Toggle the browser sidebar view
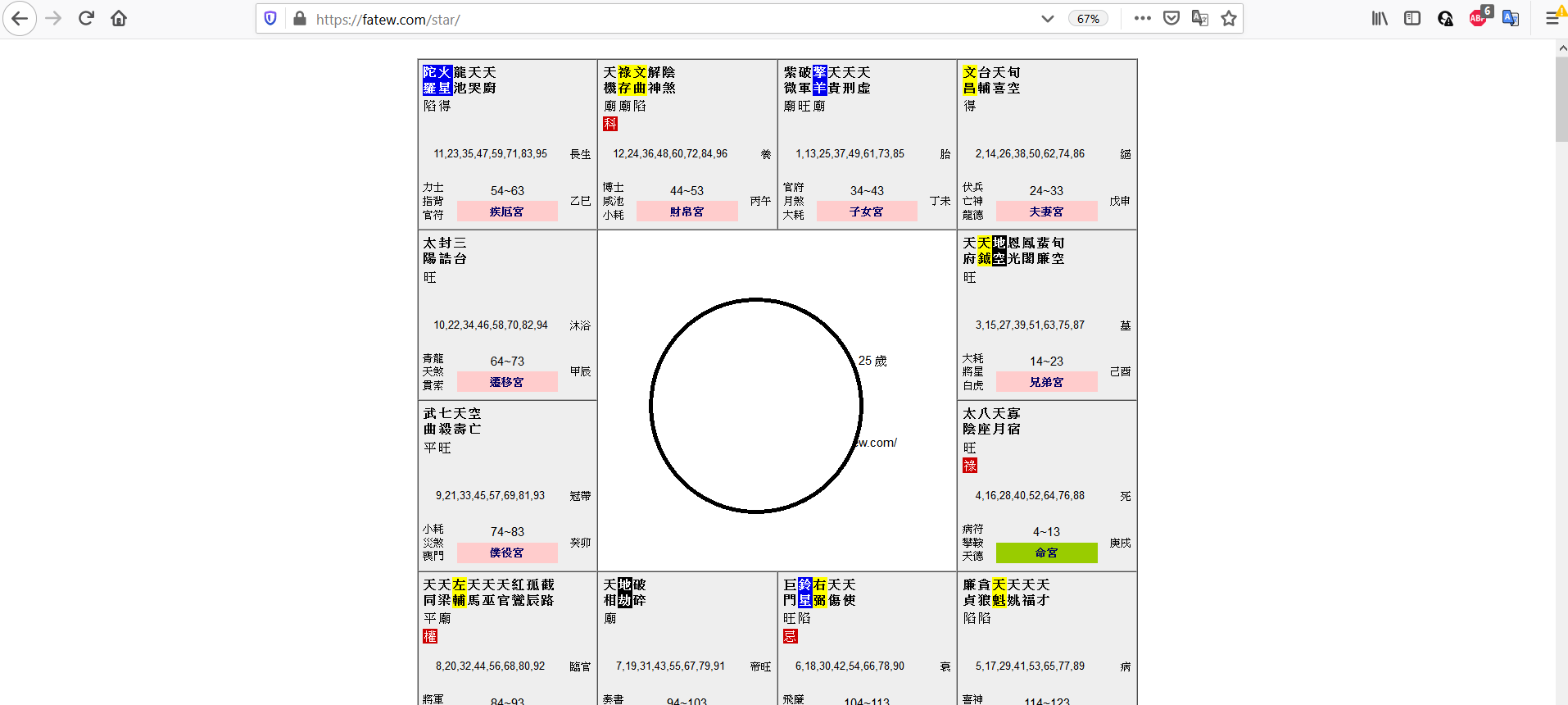 [x=1412, y=18]
